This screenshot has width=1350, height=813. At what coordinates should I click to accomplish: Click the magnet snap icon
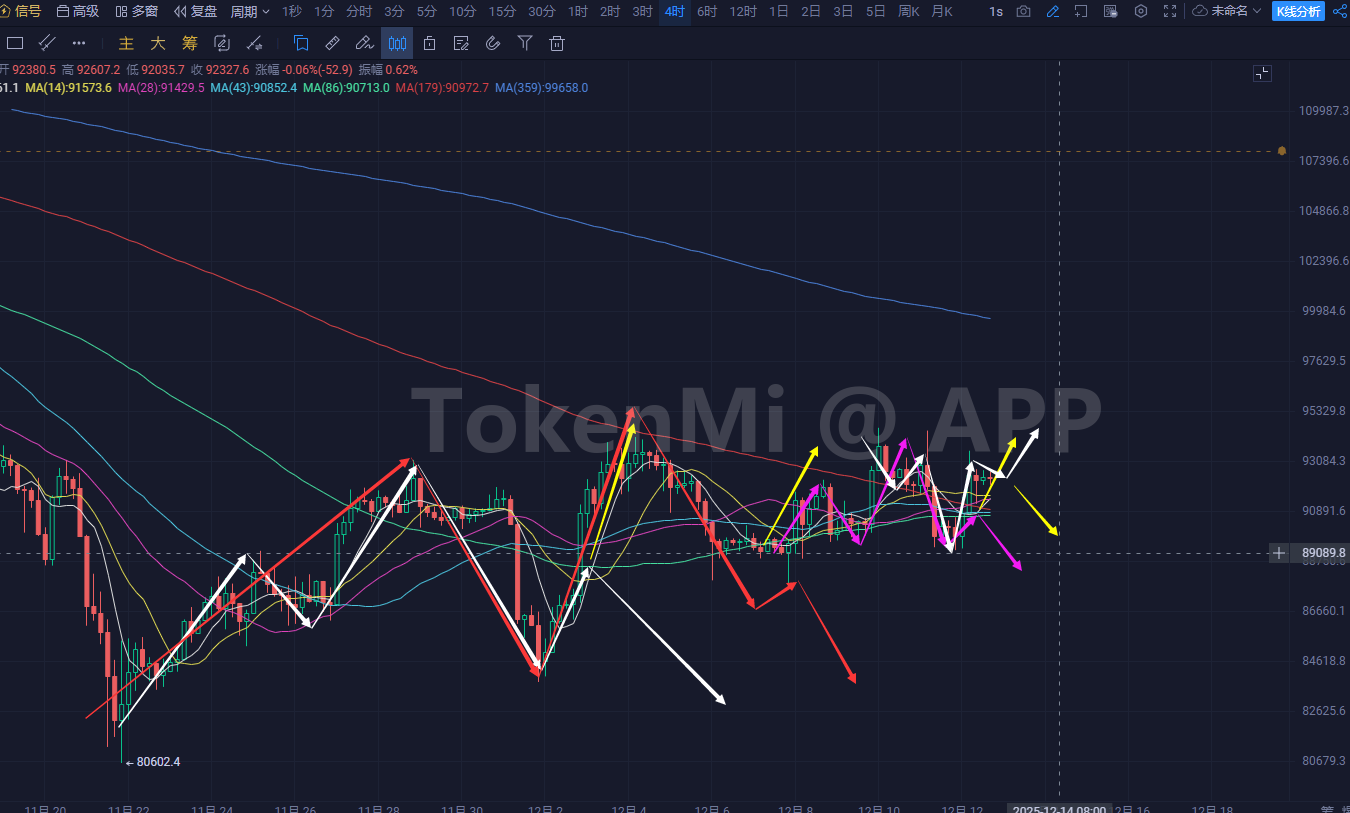(x=493, y=43)
